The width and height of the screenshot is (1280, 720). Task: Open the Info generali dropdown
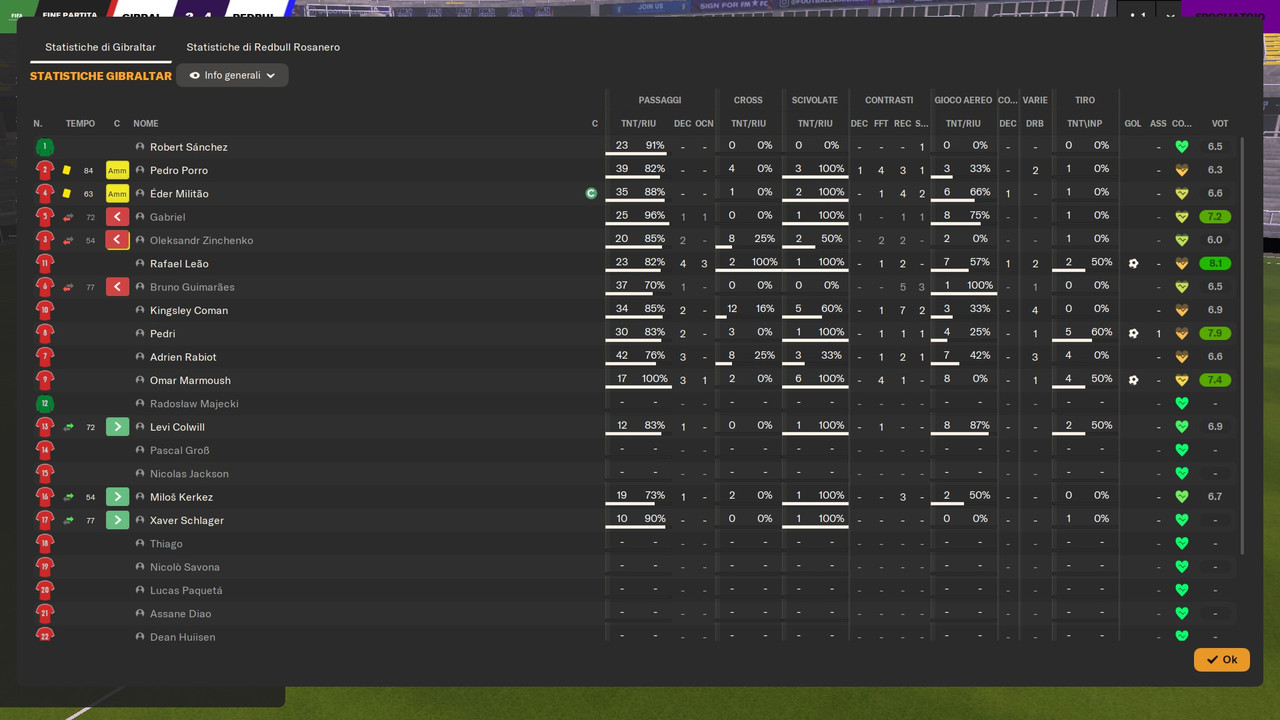[x=232, y=75]
